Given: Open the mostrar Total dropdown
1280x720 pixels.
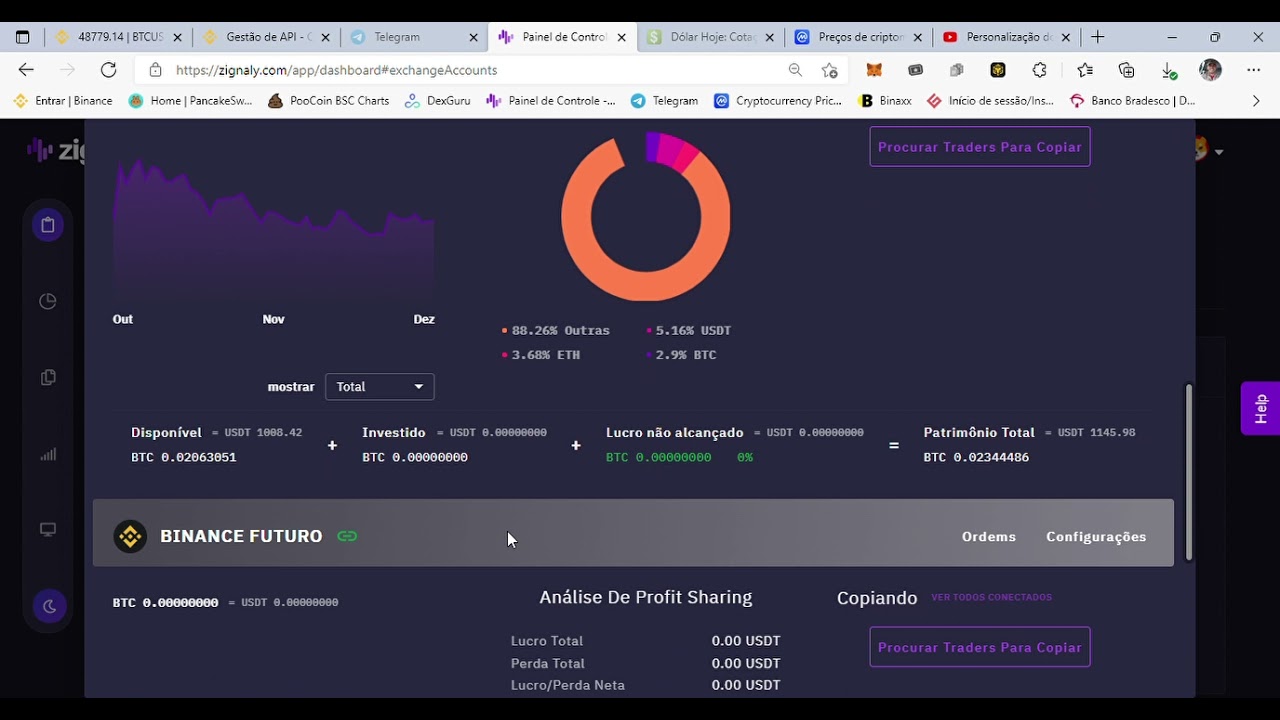Looking at the screenshot, I should coord(379,387).
